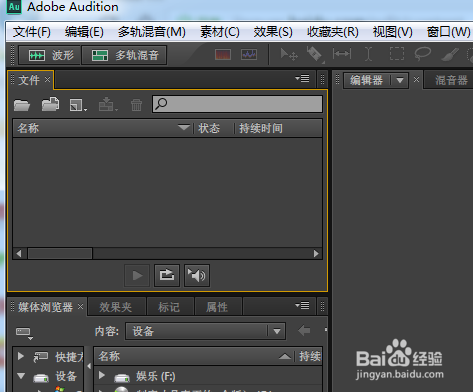Select the Time Selection tool
473x392 pixels.
tap(368, 54)
